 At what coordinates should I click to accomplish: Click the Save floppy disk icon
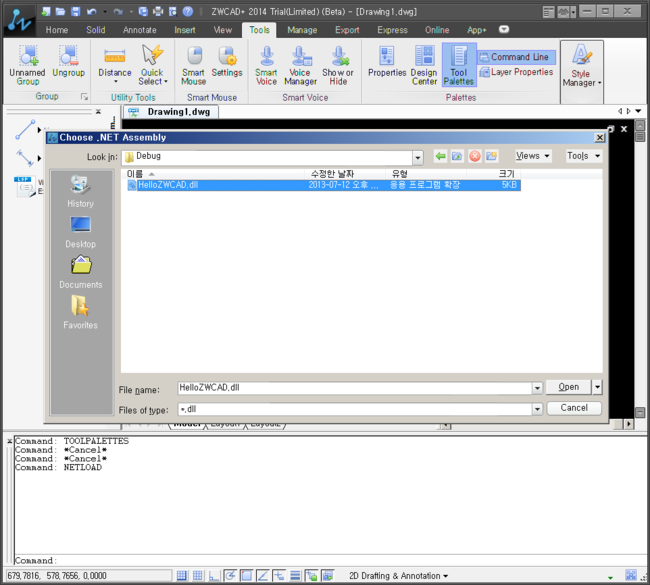pyautogui.click(x=75, y=12)
